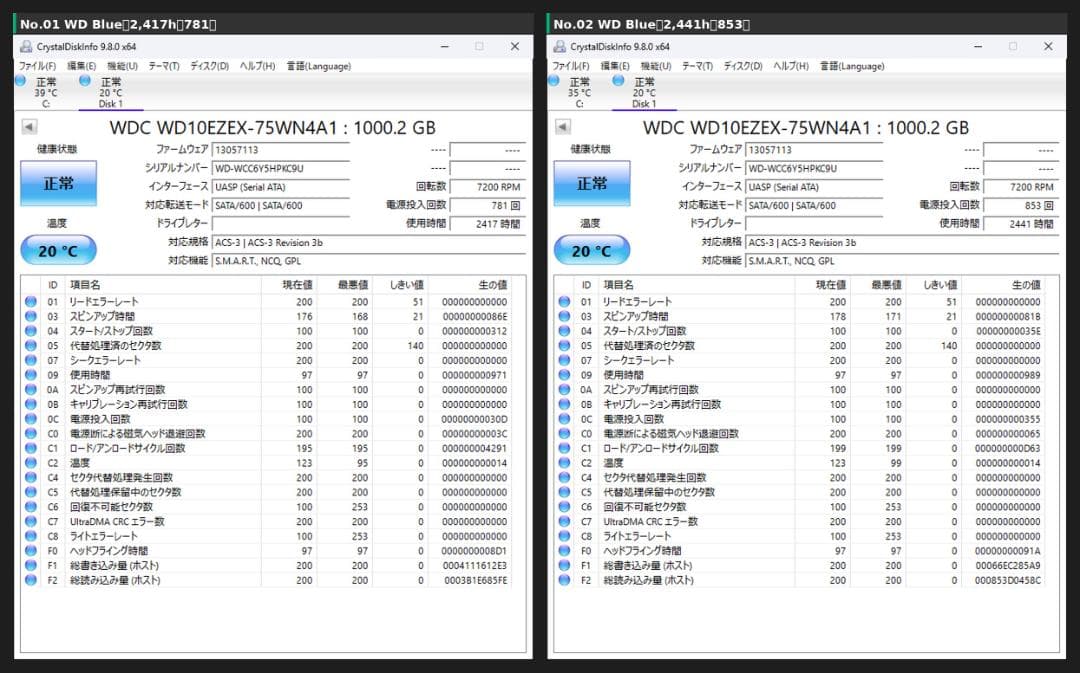The height and width of the screenshot is (673, 1080).
Task: Click status icon for F2 総読み込み量 left window
Action: pos(31,580)
